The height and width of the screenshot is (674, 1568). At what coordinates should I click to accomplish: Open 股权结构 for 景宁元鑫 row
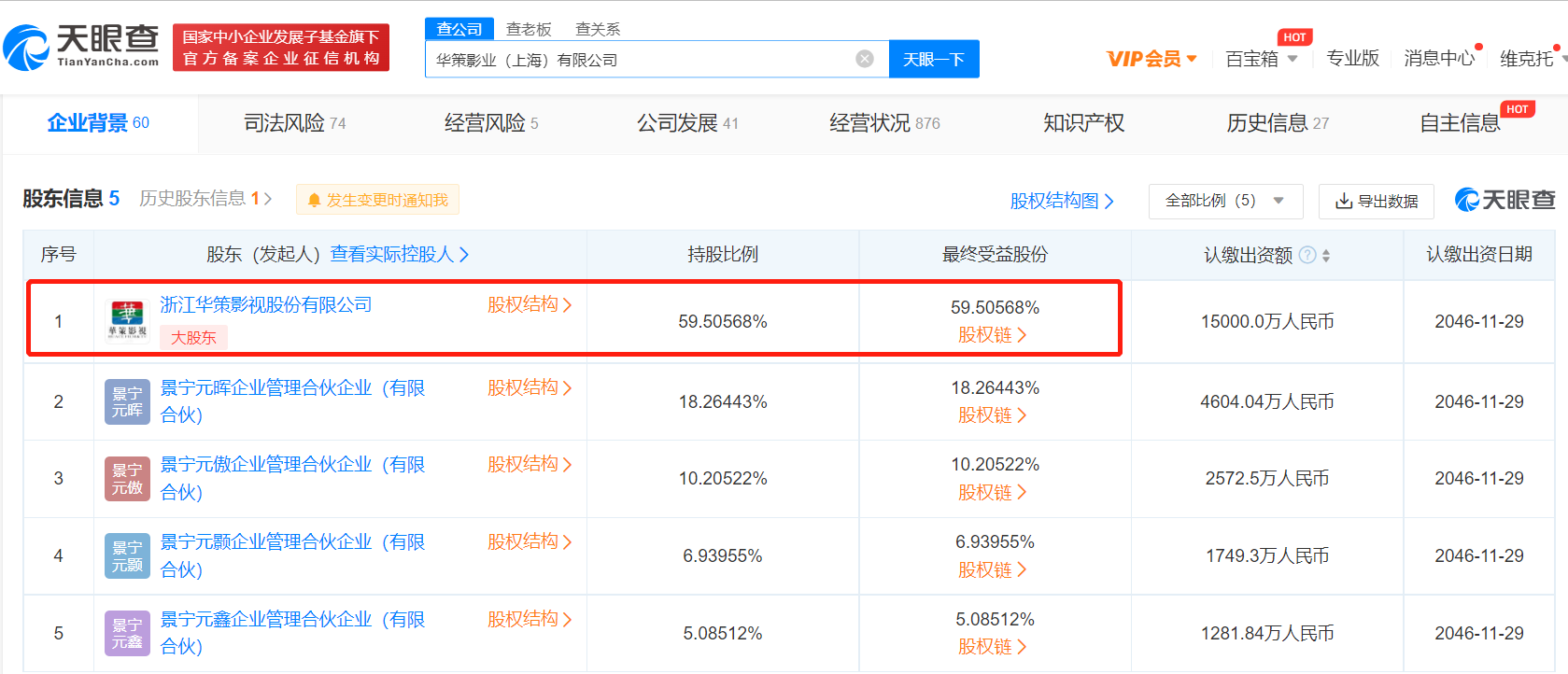click(530, 619)
